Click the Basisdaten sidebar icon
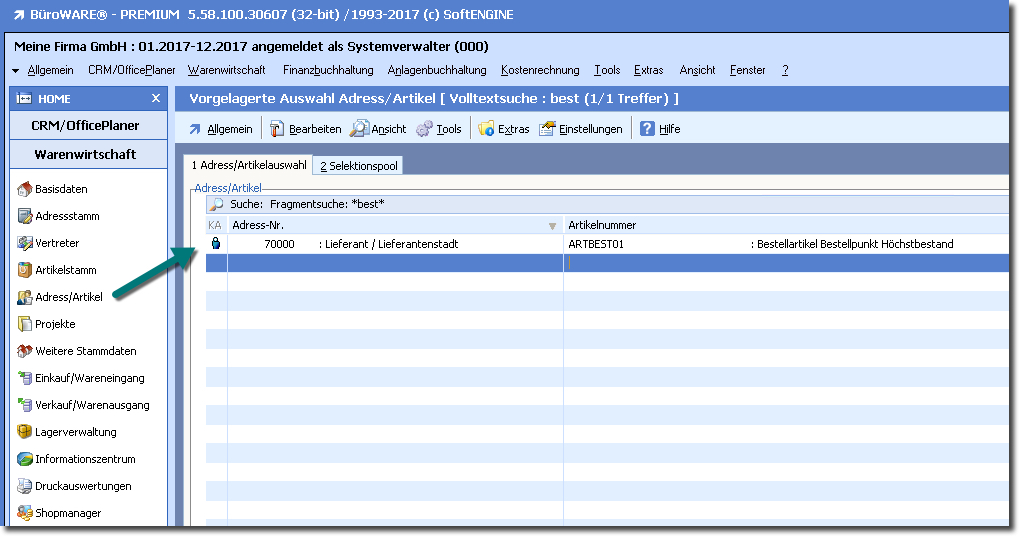1019x536 pixels. (x=26, y=189)
